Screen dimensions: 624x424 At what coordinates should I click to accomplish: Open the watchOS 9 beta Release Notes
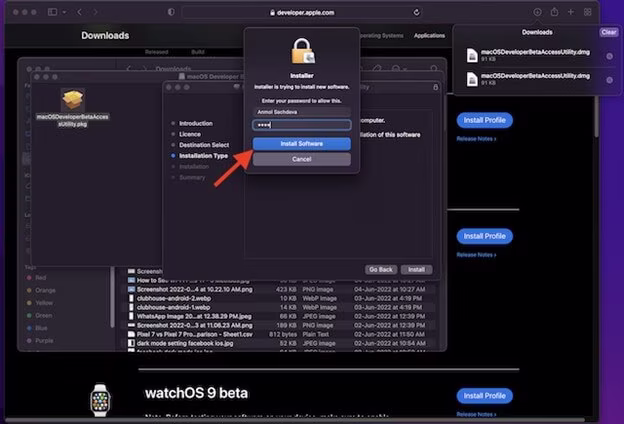pyautogui.click(x=476, y=414)
